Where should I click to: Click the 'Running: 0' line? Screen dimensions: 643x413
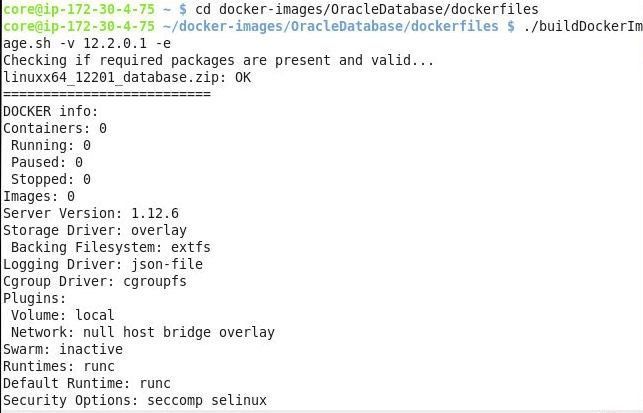point(51,145)
